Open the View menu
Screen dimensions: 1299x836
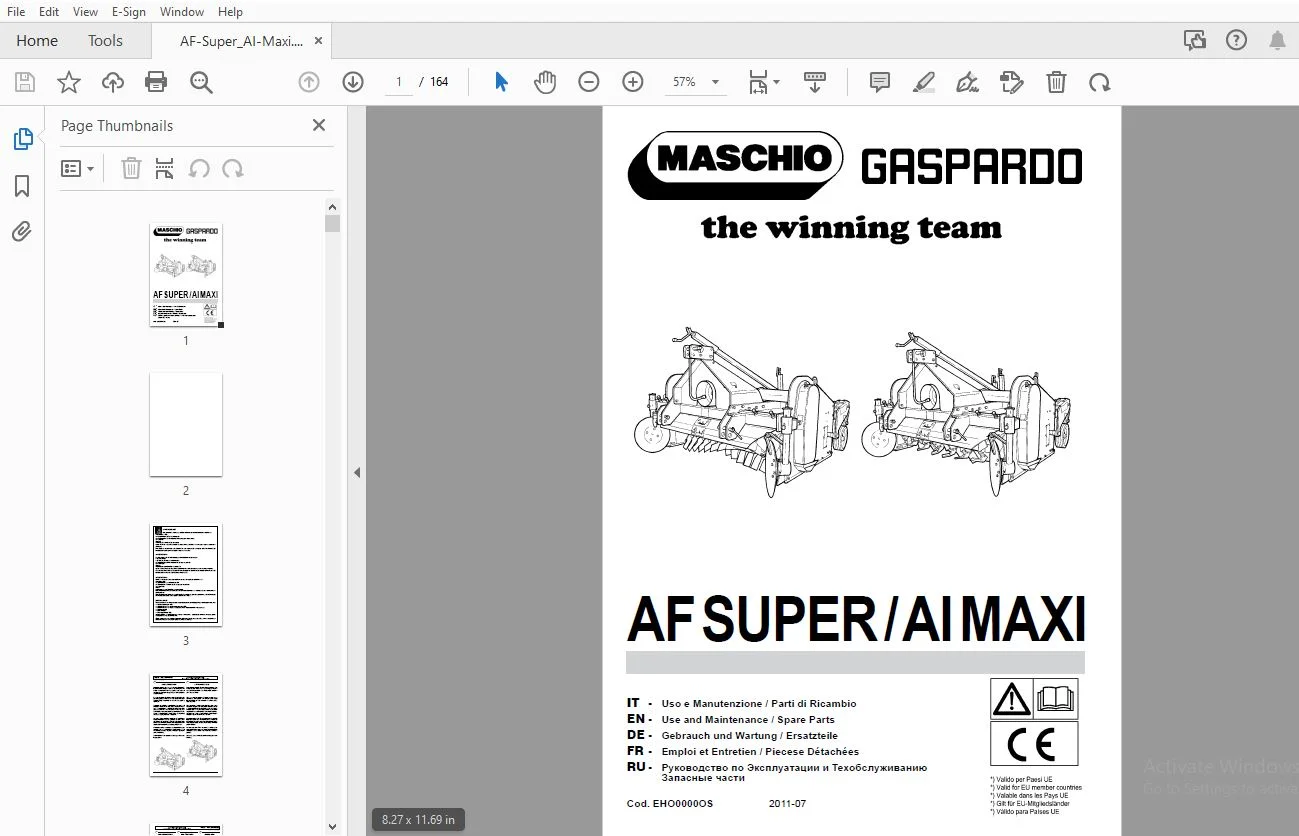(x=85, y=11)
